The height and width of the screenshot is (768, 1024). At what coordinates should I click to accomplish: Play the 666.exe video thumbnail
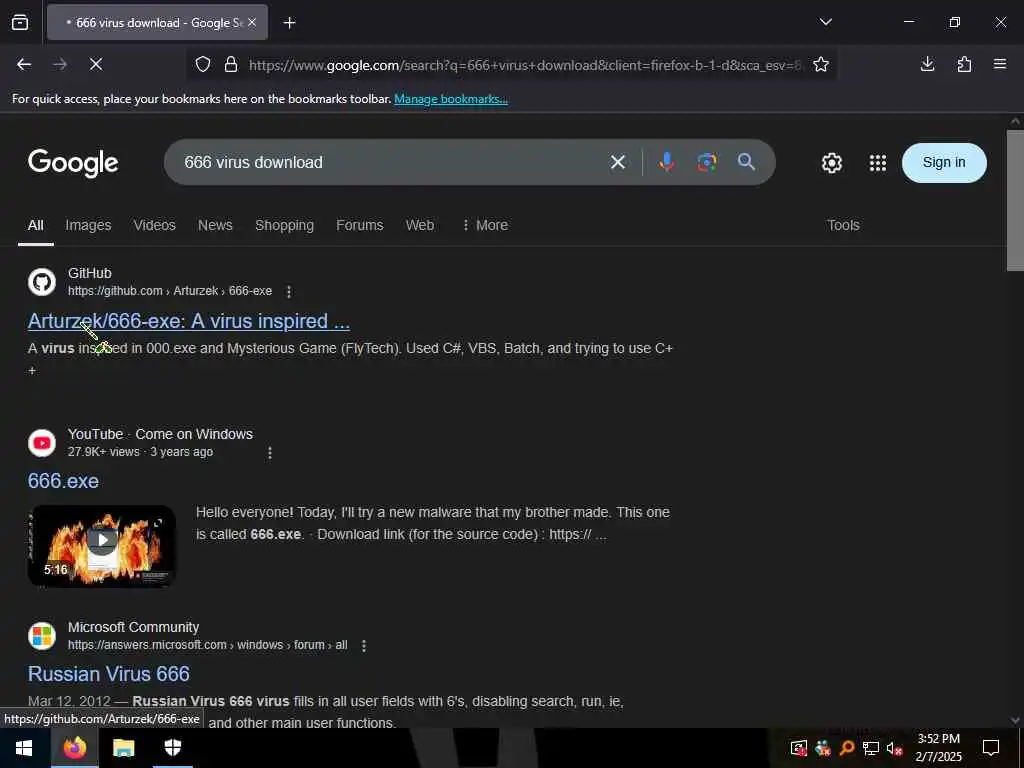pyautogui.click(x=102, y=546)
